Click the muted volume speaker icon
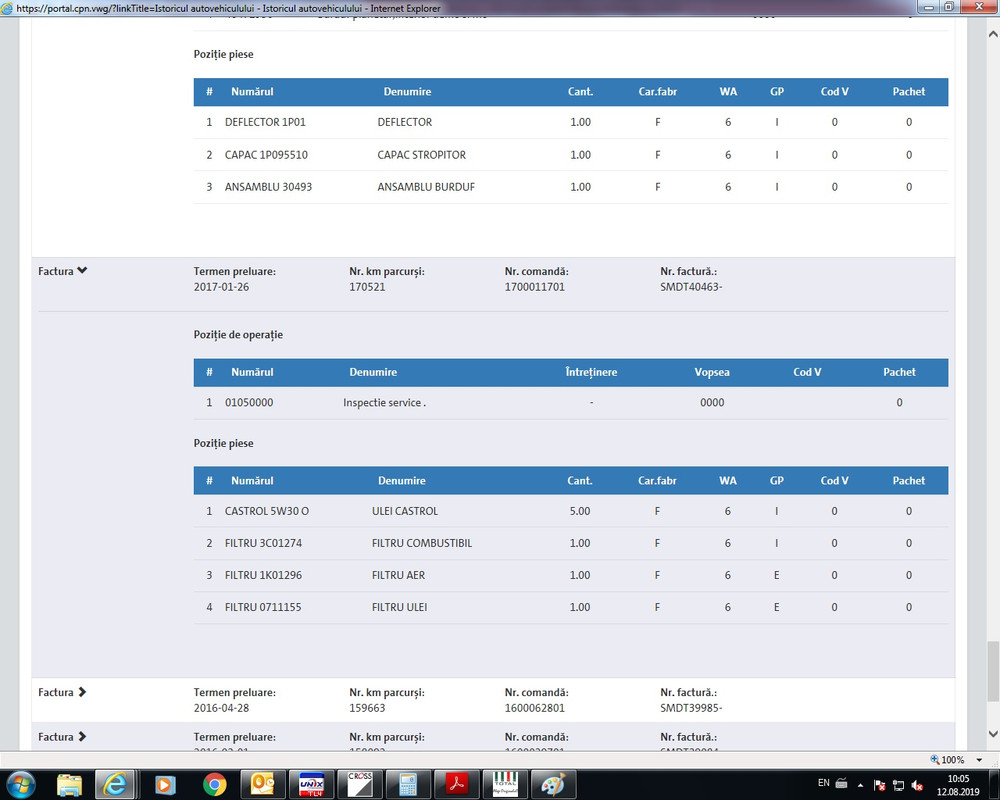1000x800 pixels. pyautogui.click(x=918, y=785)
